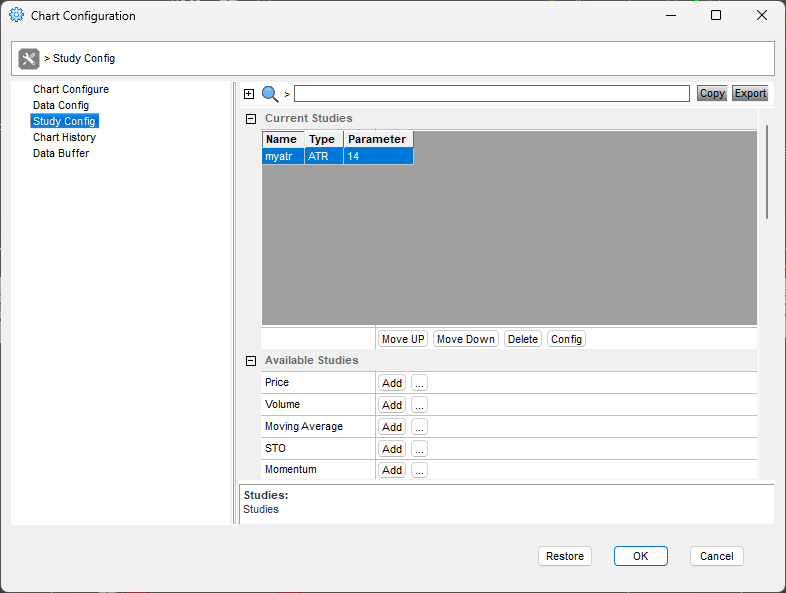
Task: Collapse the Current Studies section
Action: pos(251,119)
